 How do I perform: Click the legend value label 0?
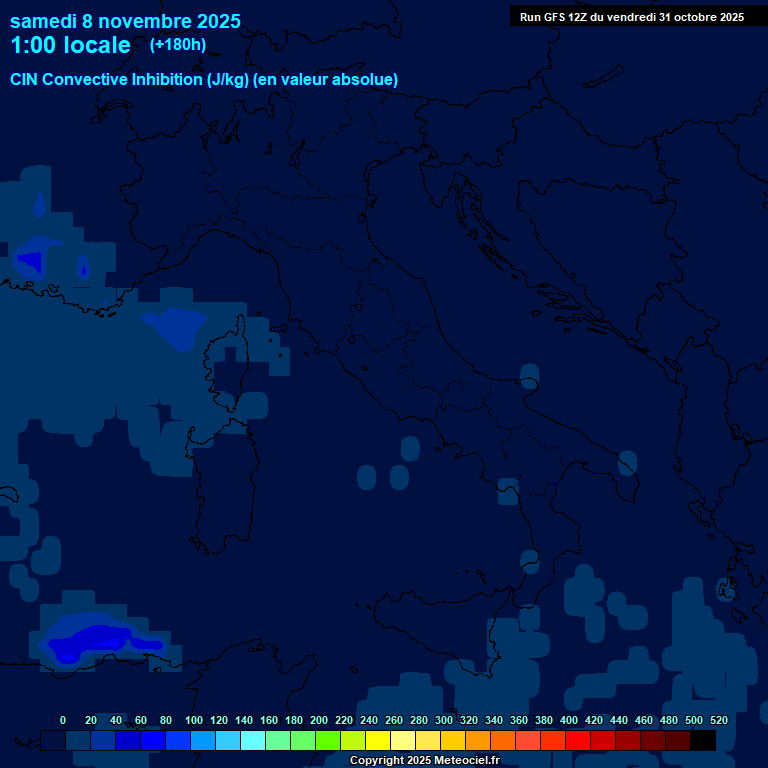point(63,720)
